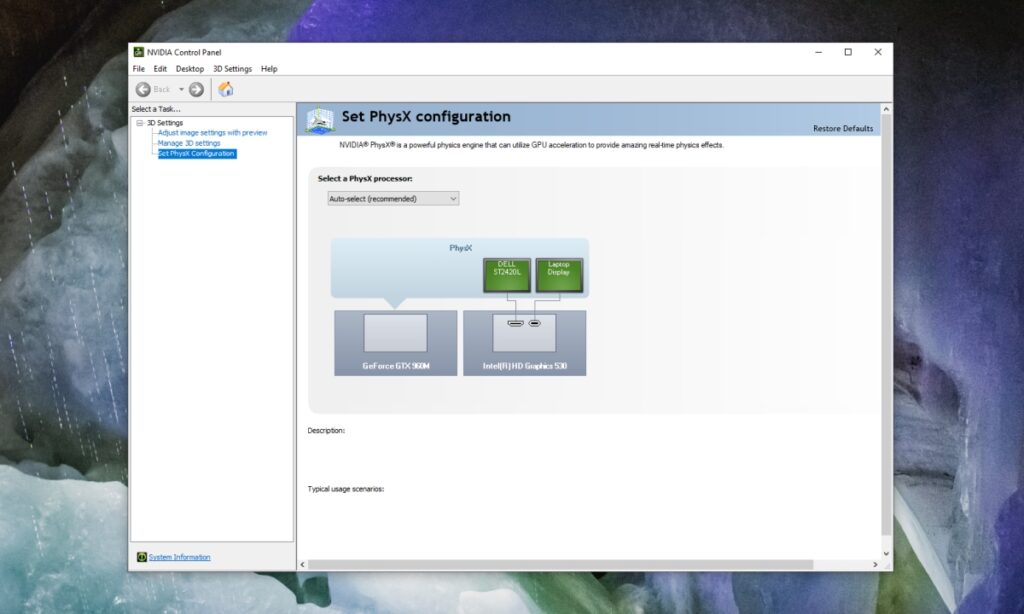Screen dimensions: 1024x614
Task: Click the System Information gear icon
Action: tap(141, 557)
